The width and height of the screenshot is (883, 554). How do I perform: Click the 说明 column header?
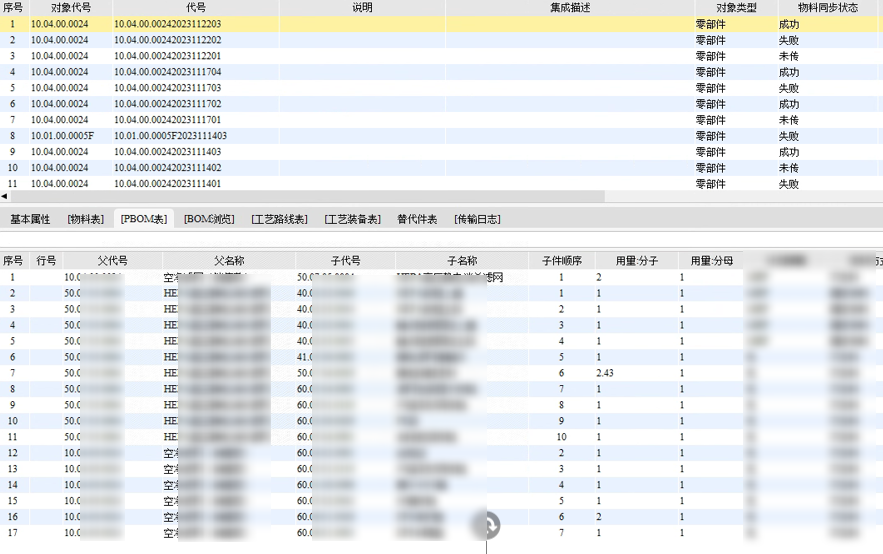coord(362,7)
